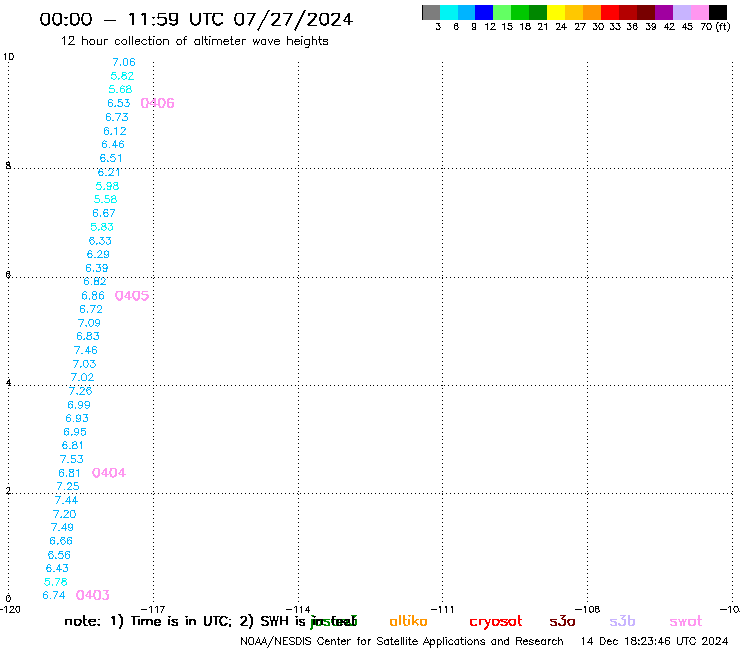Click the pink swot satellite label
The width and height of the screenshot is (740, 650).
[686, 621]
